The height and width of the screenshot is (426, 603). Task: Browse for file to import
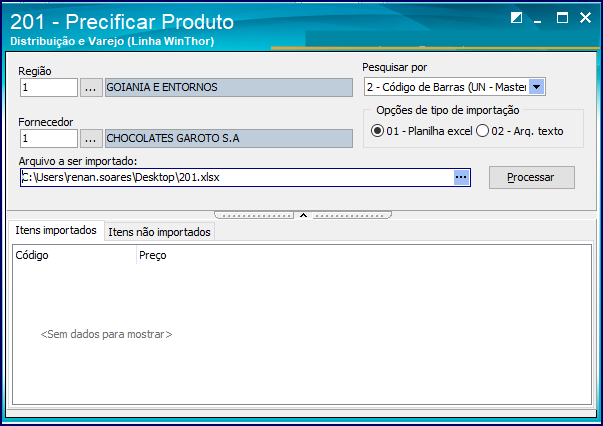pos(461,177)
